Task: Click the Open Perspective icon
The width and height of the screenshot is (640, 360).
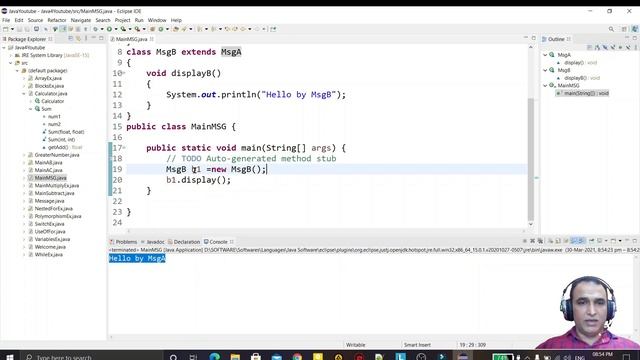Action: [x=624, y=29]
